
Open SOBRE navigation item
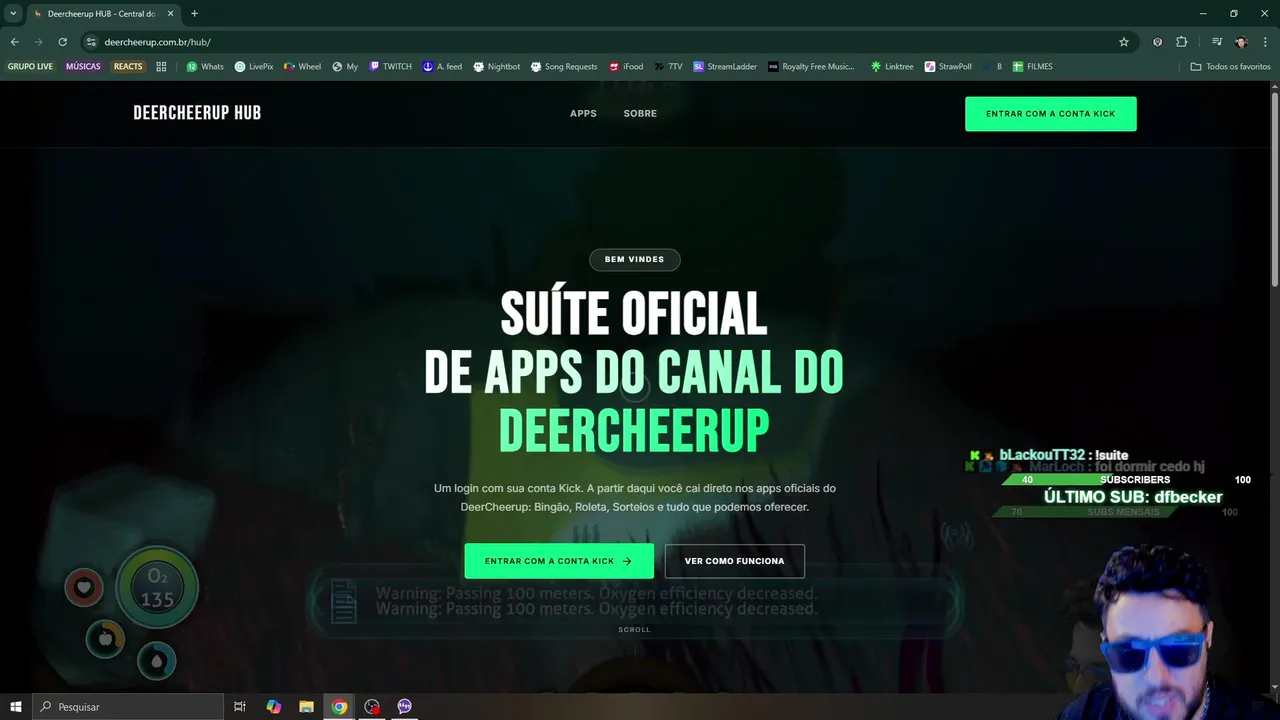pyautogui.click(x=640, y=114)
